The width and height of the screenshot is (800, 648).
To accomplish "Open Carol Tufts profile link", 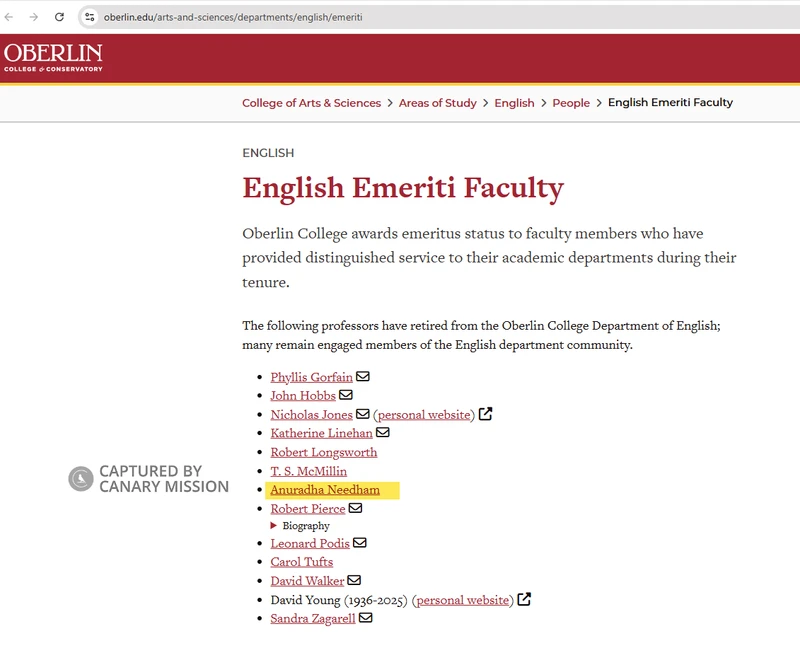I will (302, 562).
